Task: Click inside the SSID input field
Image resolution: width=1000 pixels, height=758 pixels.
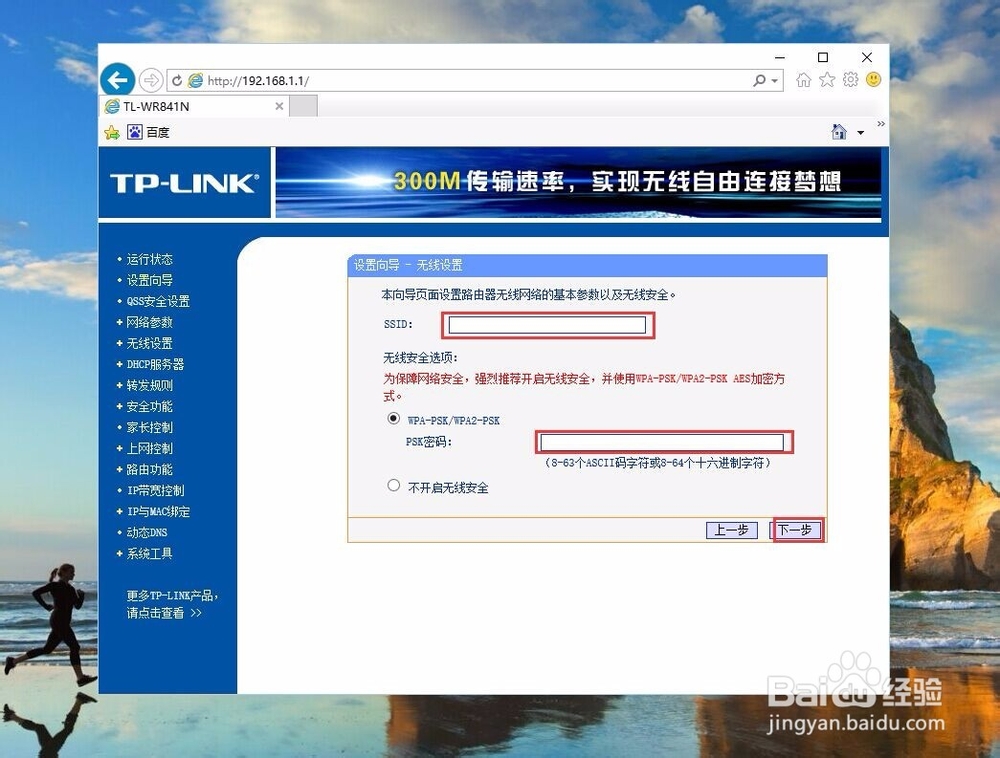Action: pyautogui.click(x=547, y=324)
